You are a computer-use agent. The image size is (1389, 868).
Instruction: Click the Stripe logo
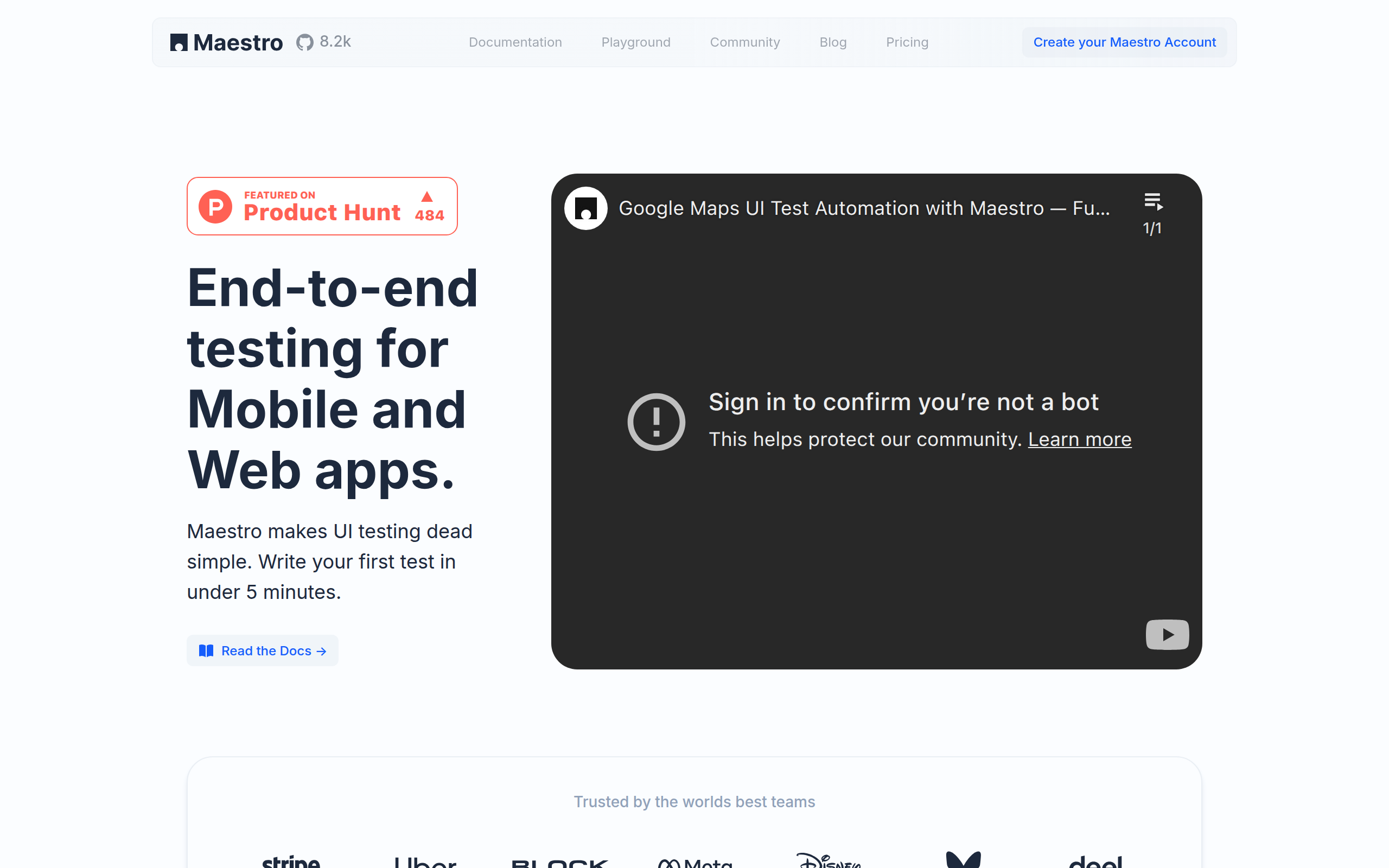(290, 860)
